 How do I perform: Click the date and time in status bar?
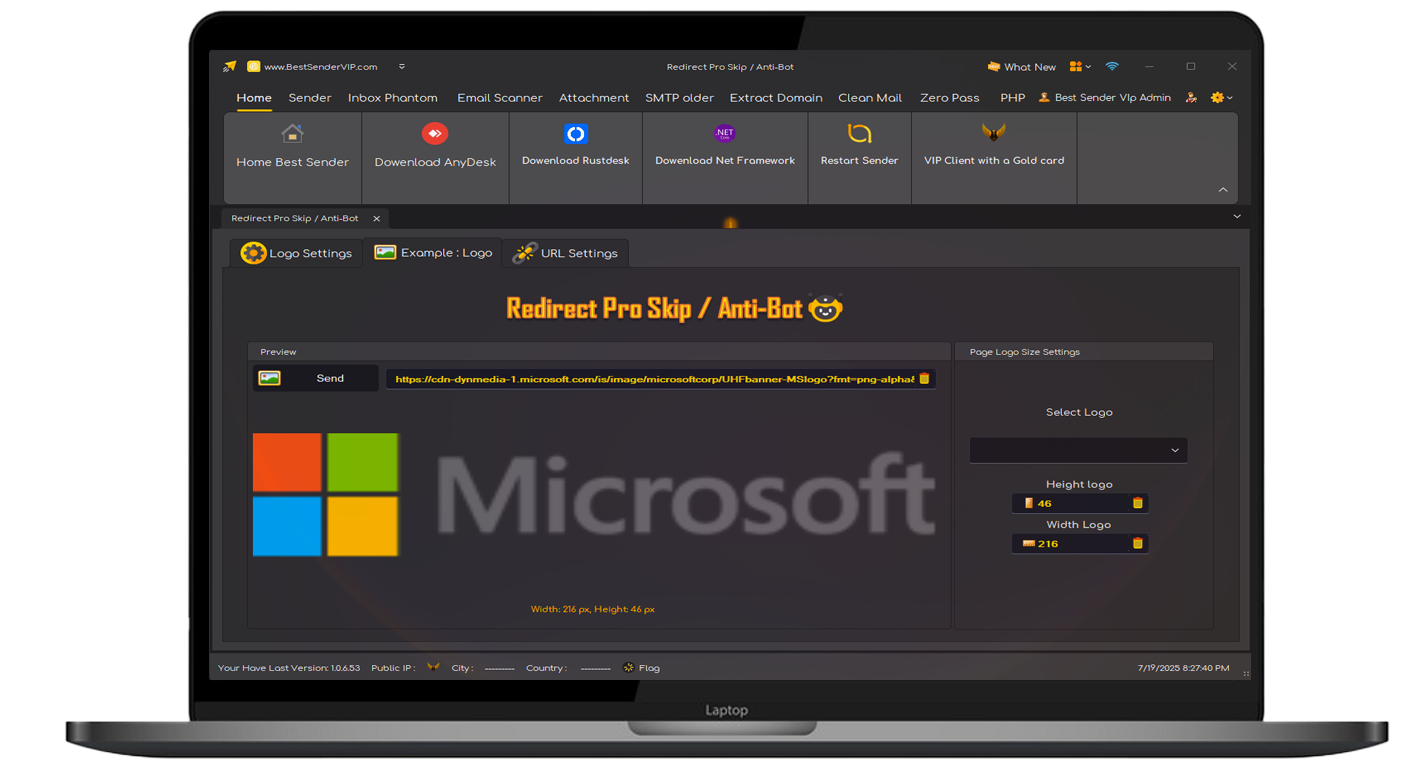1183,668
